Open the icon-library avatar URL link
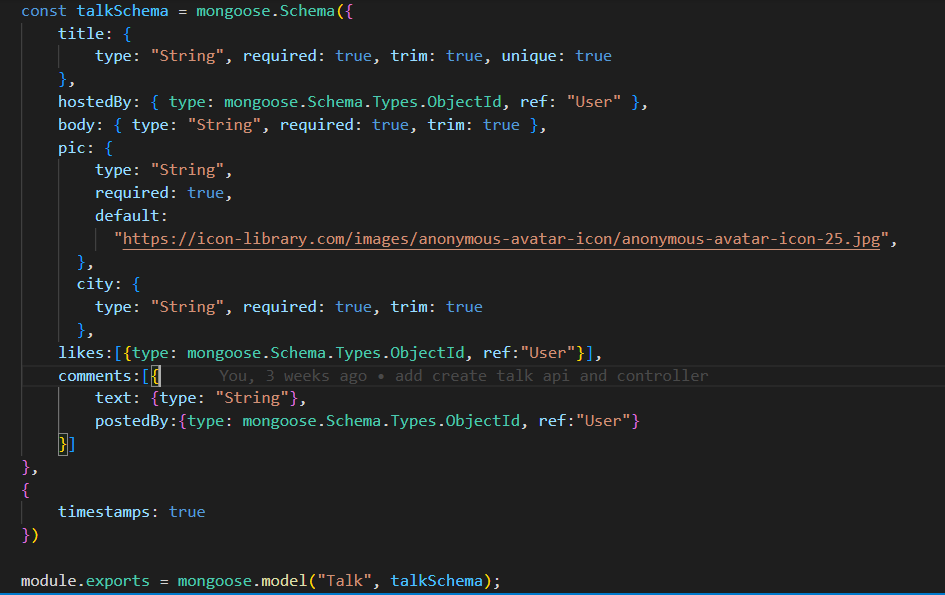The width and height of the screenshot is (945, 595). [500, 240]
